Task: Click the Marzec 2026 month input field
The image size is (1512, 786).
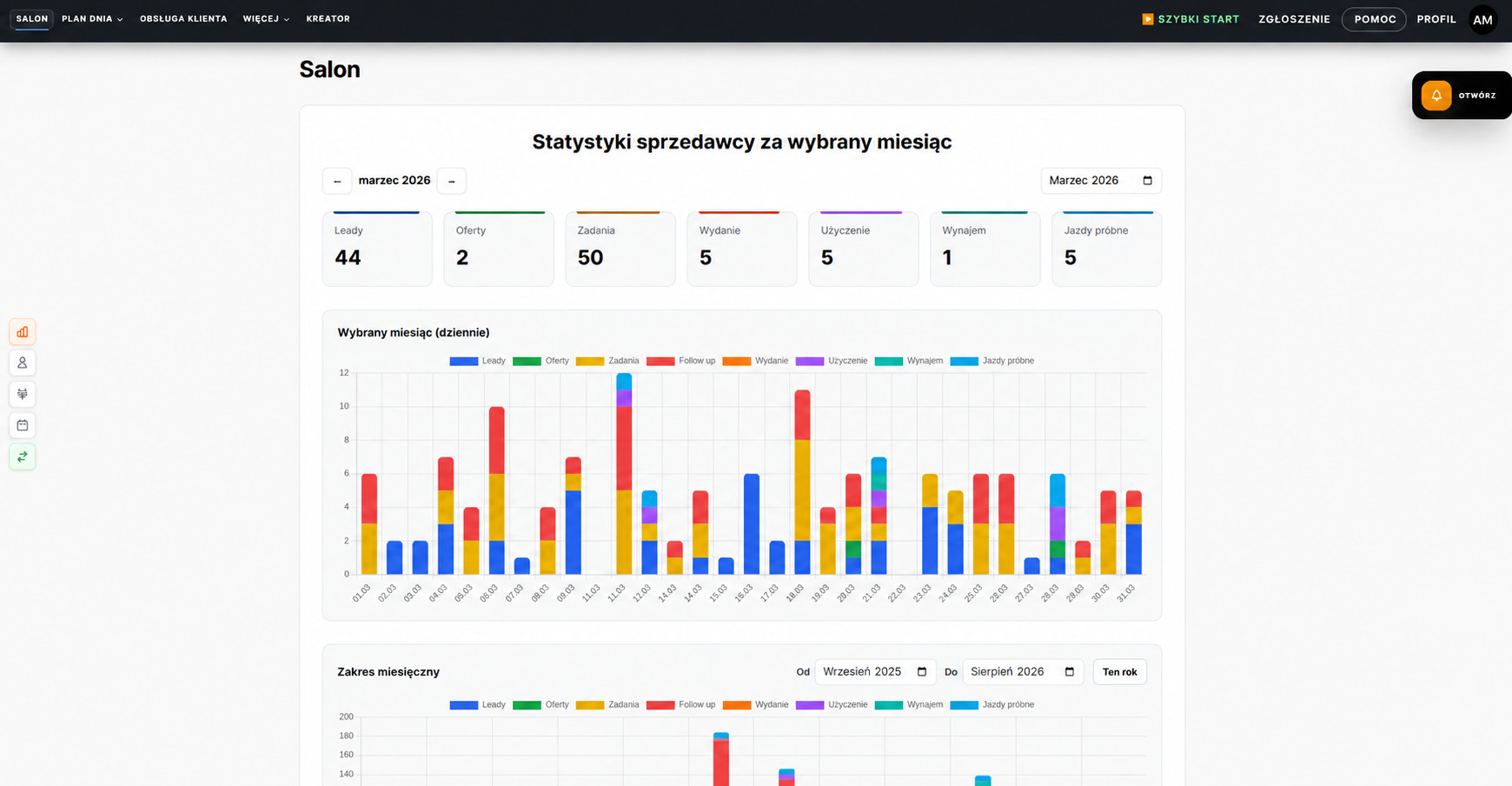Action: click(1101, 181)
